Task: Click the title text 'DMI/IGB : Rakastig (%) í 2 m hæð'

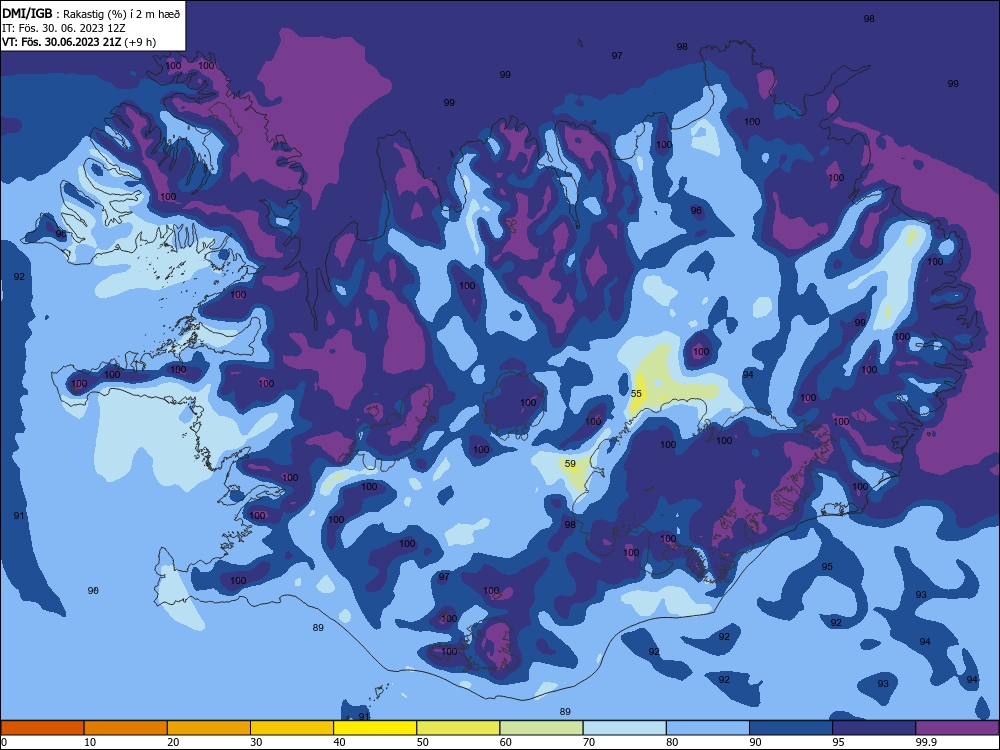Action: tap(91, 13)
